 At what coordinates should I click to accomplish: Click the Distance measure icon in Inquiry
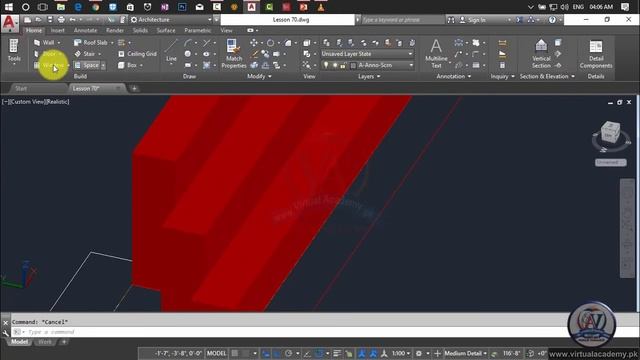[x=502, y=43]
